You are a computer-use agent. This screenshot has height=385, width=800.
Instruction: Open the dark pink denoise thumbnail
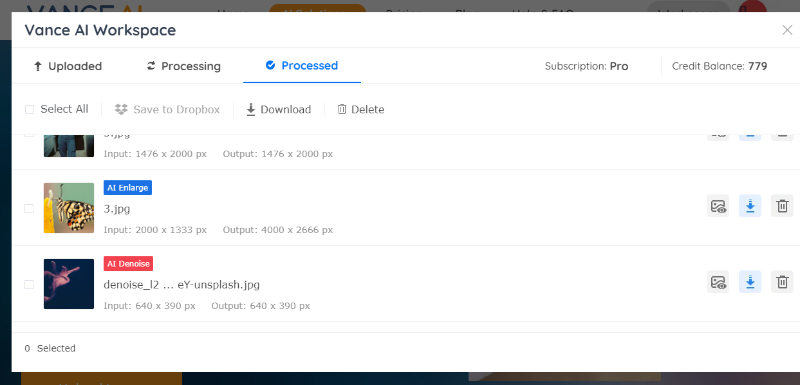69,284
